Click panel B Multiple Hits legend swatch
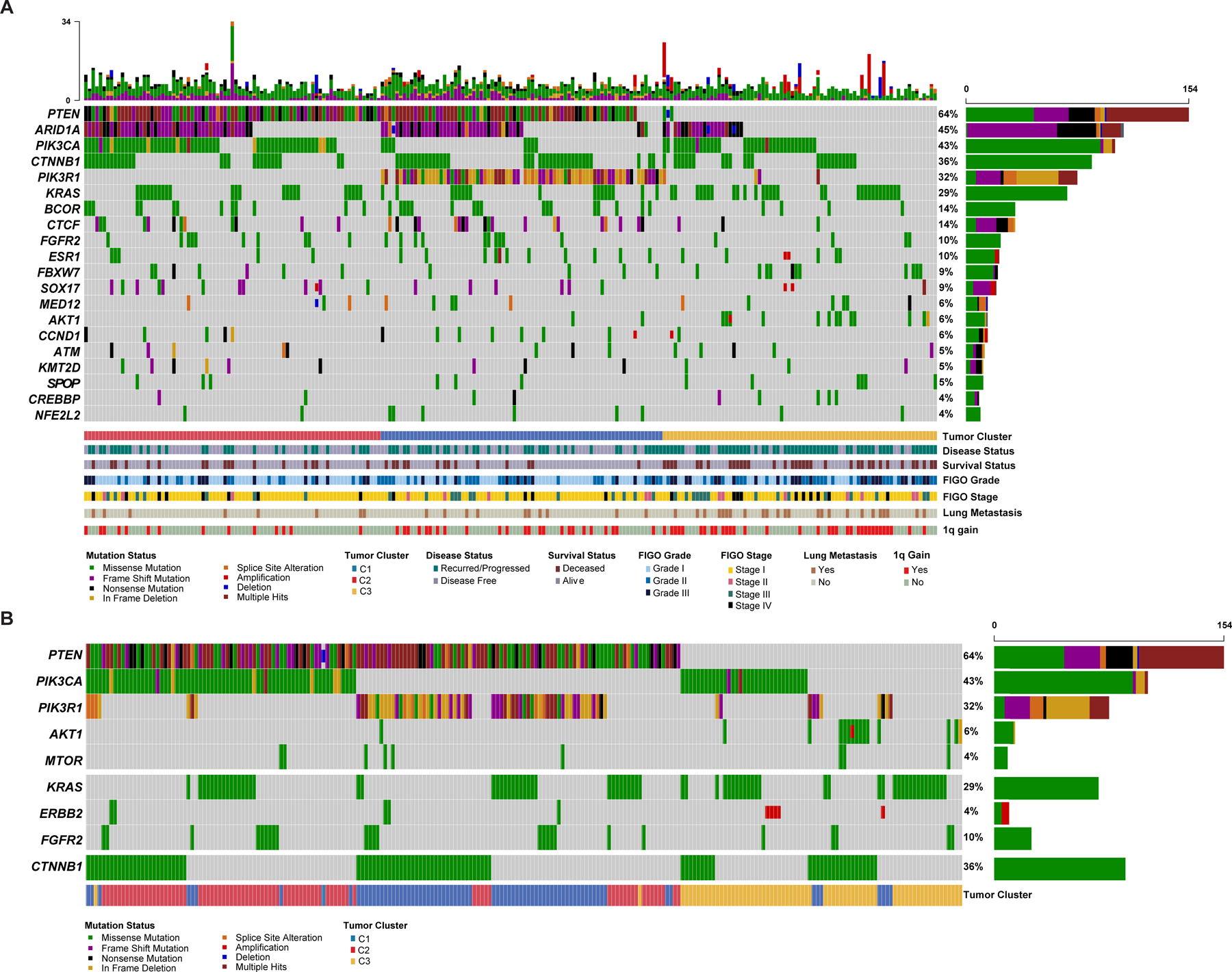 (224, 967)
